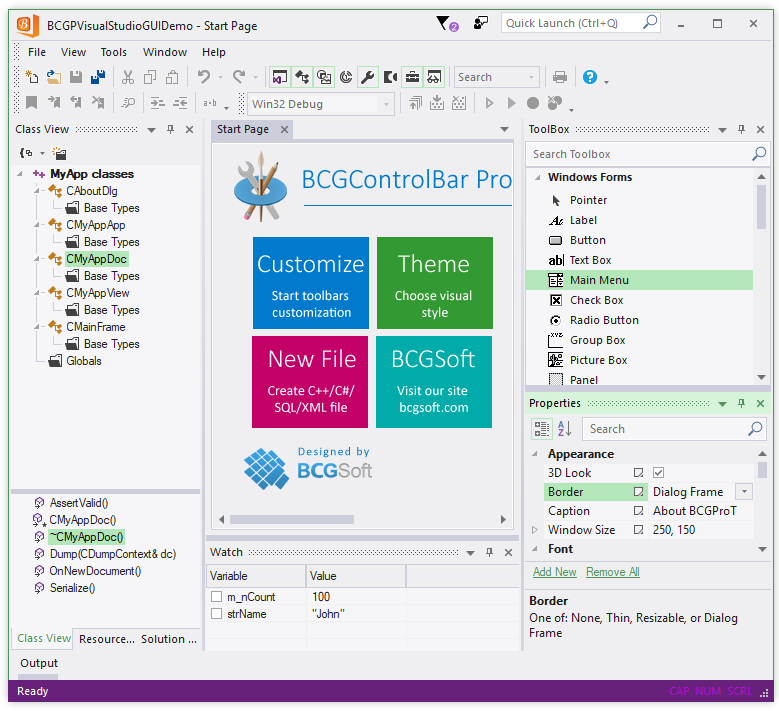Click the breakpoint circle icon
779x711 pixels.
[533, 103]
